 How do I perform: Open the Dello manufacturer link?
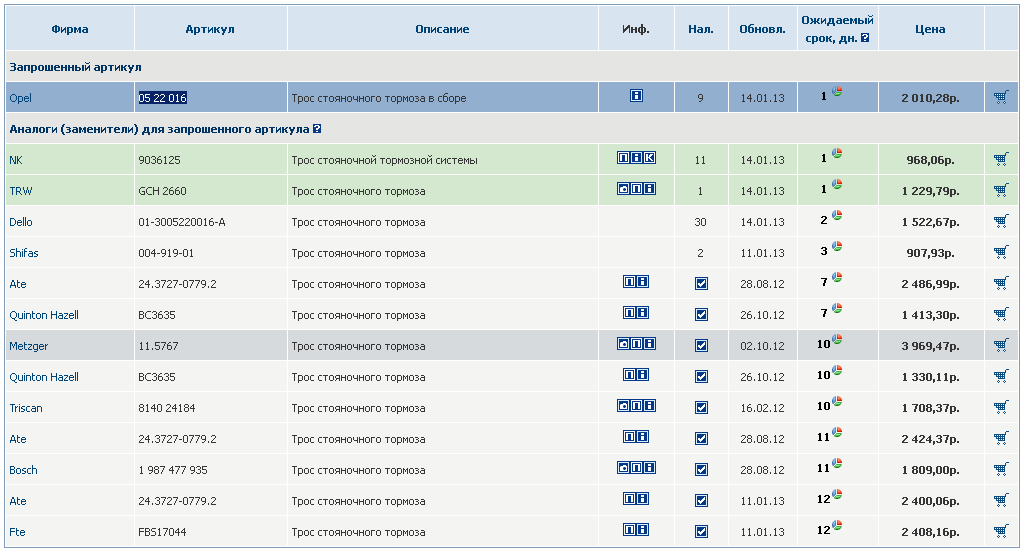tap(21, 222)
